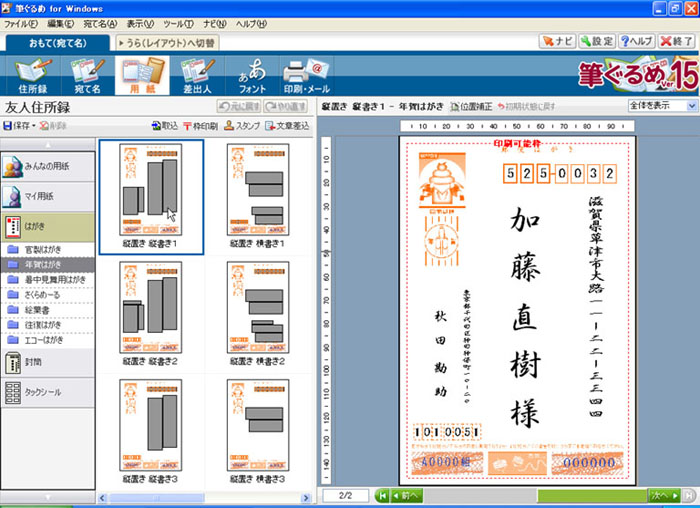Click the 文章差込 text insert tool
This screenshot has height=508, width=700.
pos(287,126)
